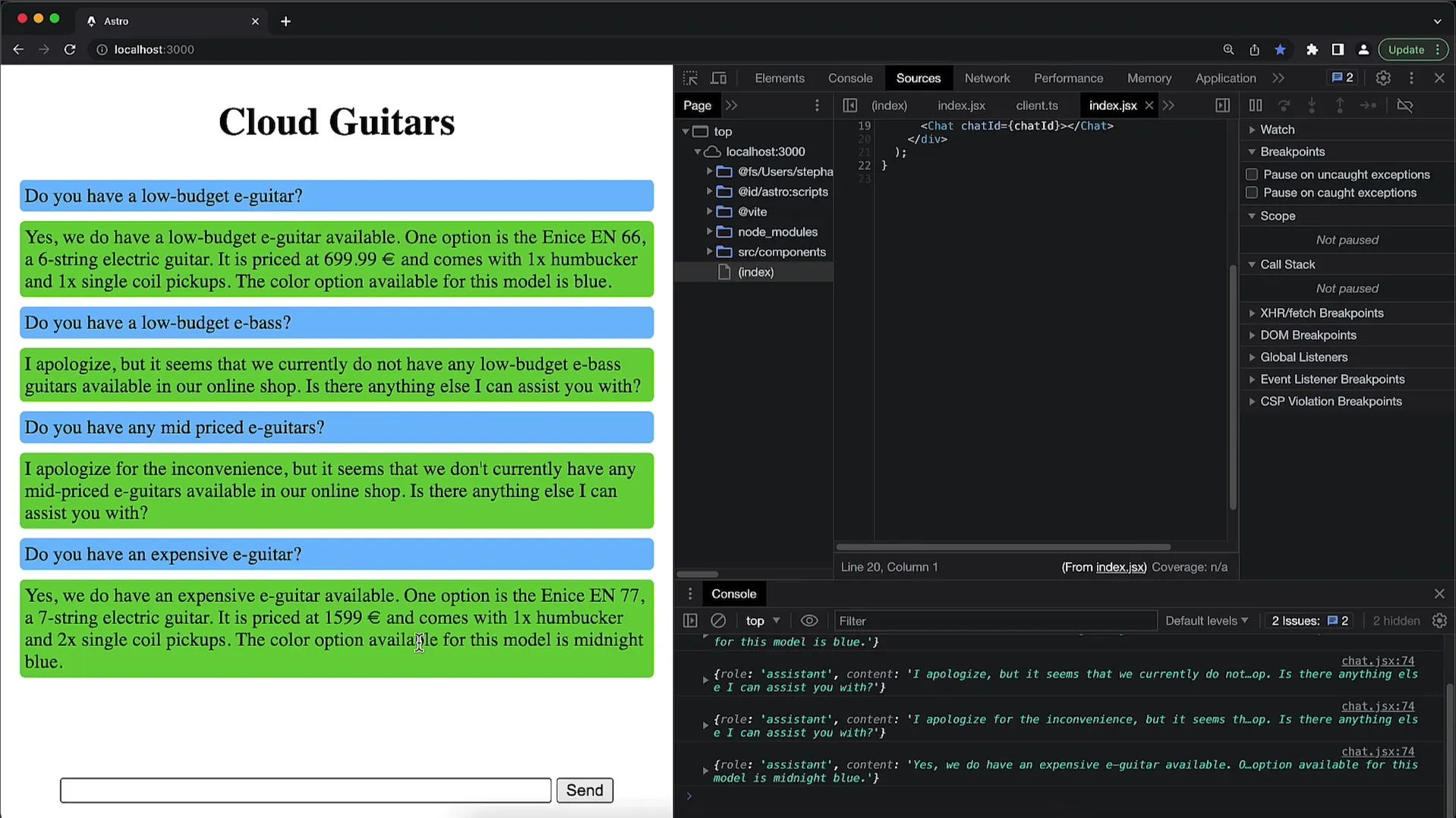Open the client.ts file tab
This screenshot has height=818, width=1456.
1037,105
